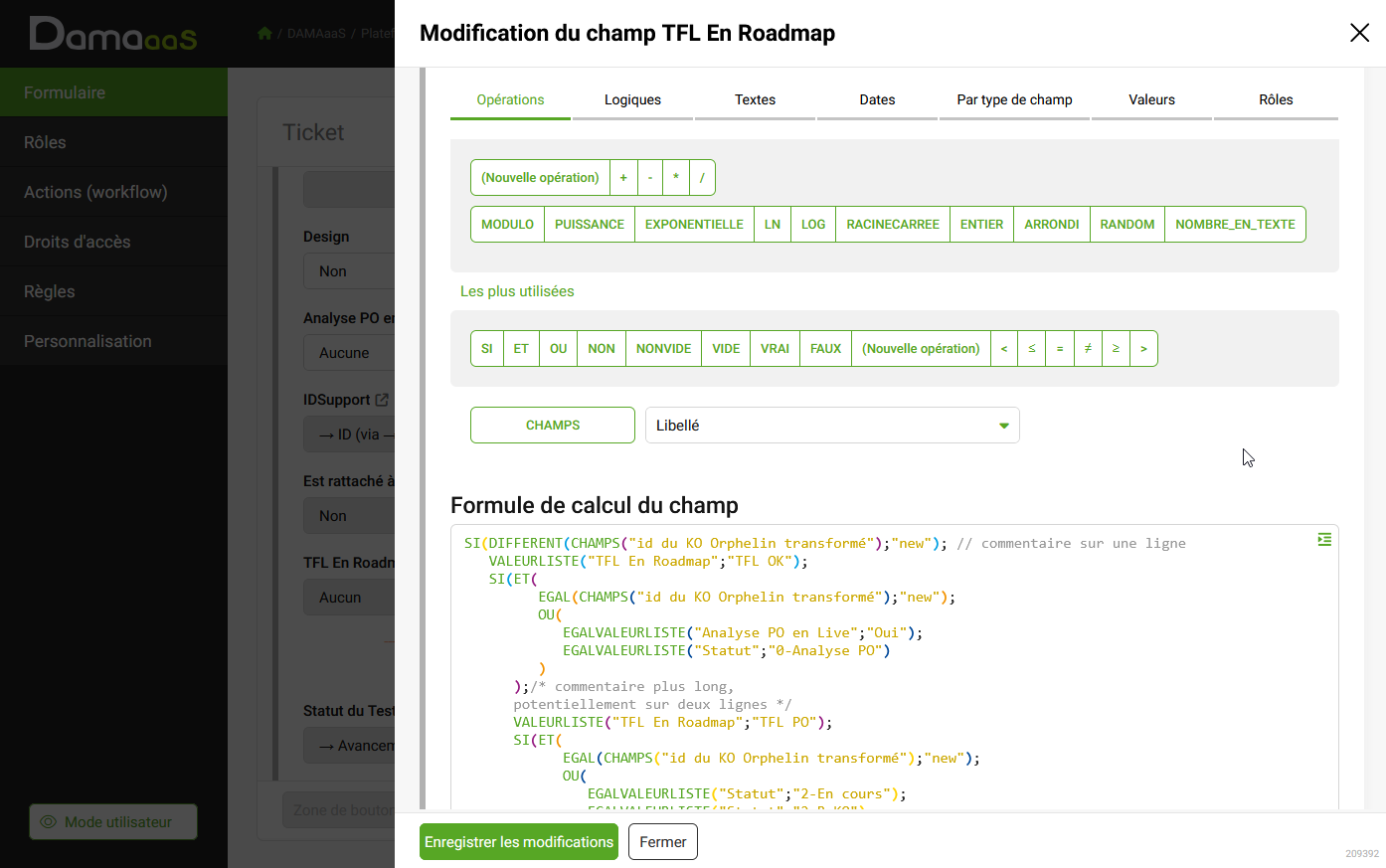The image size is (1386, 868).
Task: Insert the not-equal operator
Action: [1088, 349]
